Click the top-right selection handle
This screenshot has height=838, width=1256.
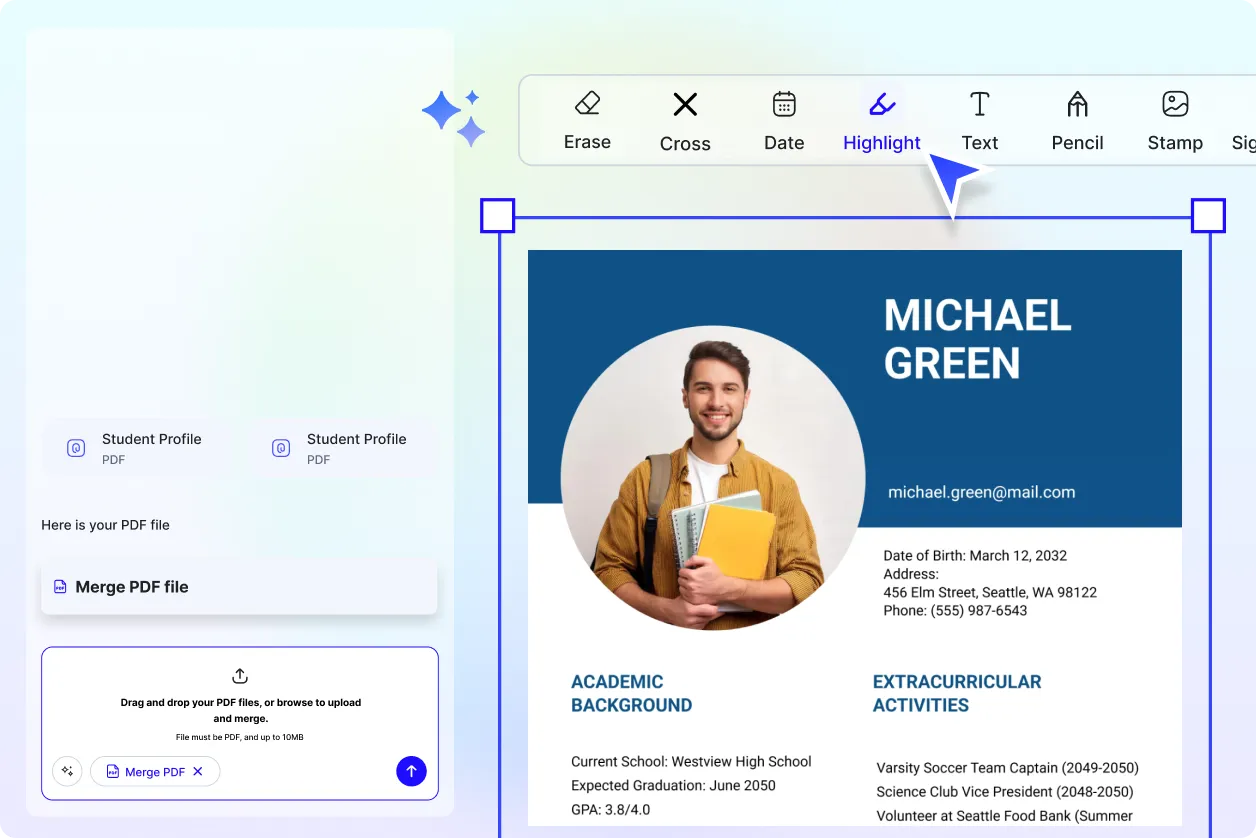[1208, 215]
